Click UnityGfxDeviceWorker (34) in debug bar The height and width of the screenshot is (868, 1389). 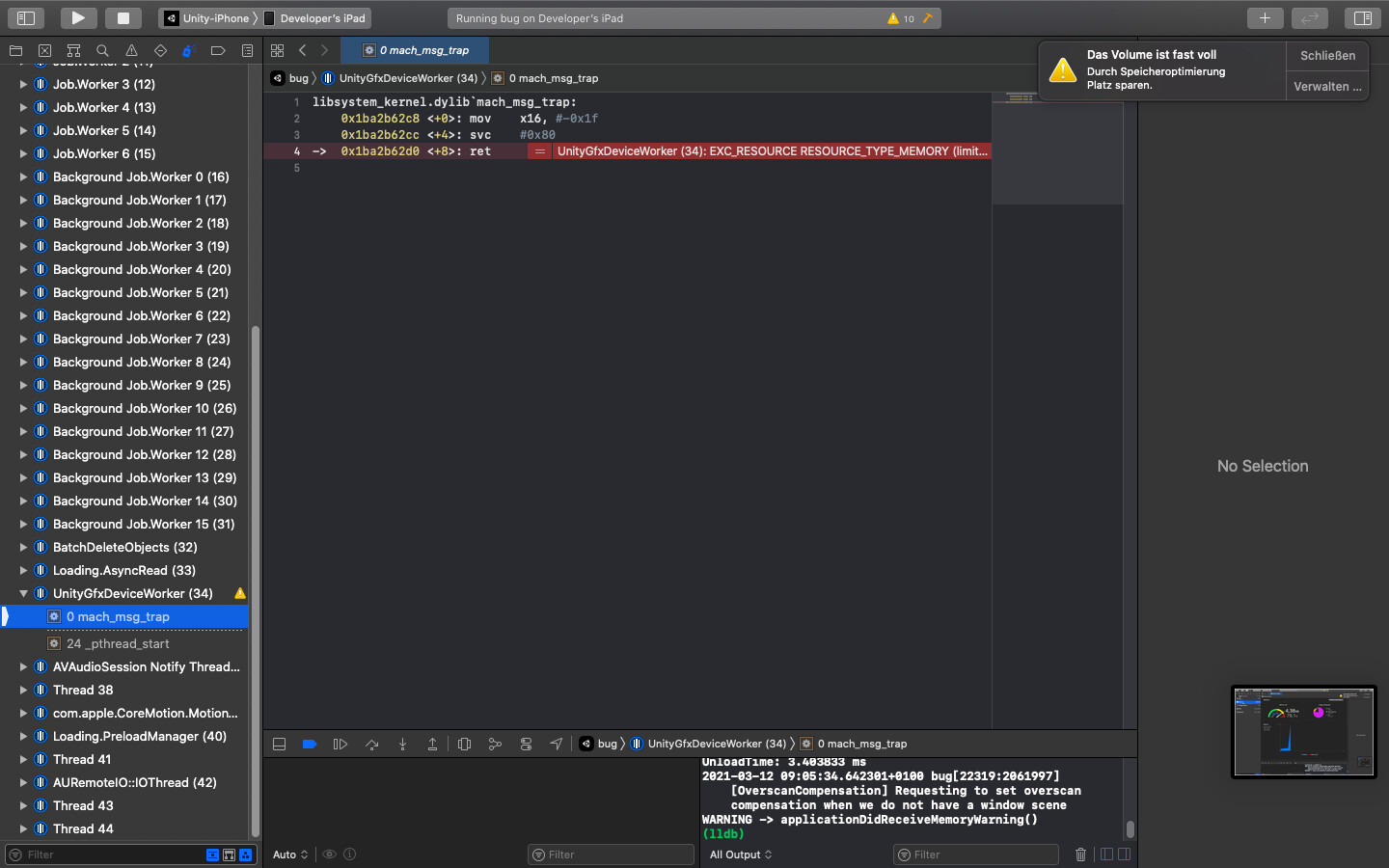(708, 744)
